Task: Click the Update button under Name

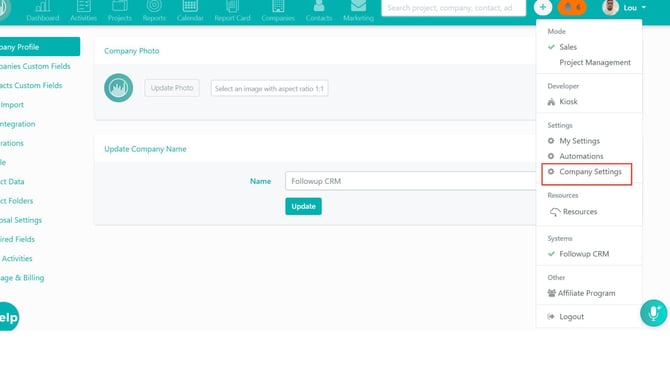Action: point(303,206)
